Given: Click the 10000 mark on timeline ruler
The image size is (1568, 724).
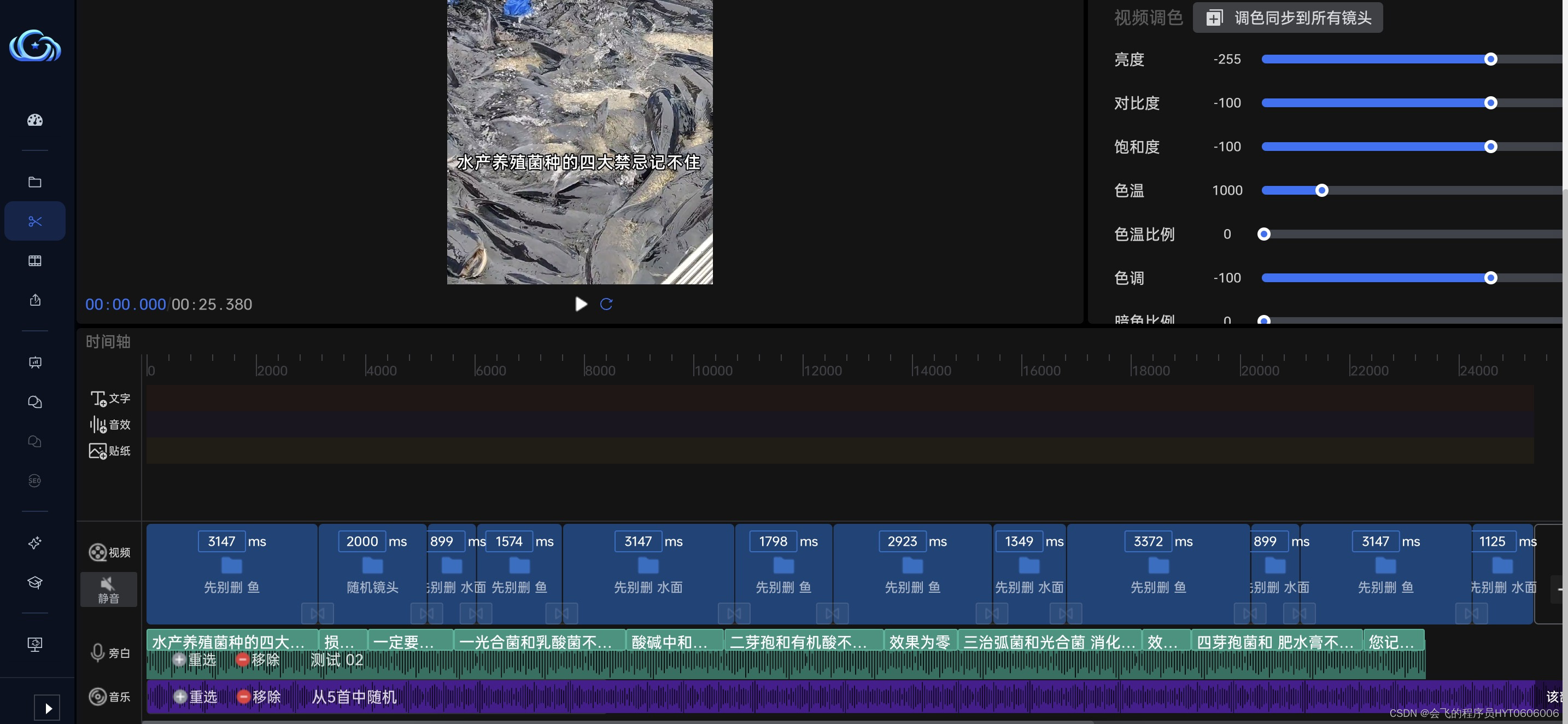Looking at the screenshot, I should click(x=713, y=370).
